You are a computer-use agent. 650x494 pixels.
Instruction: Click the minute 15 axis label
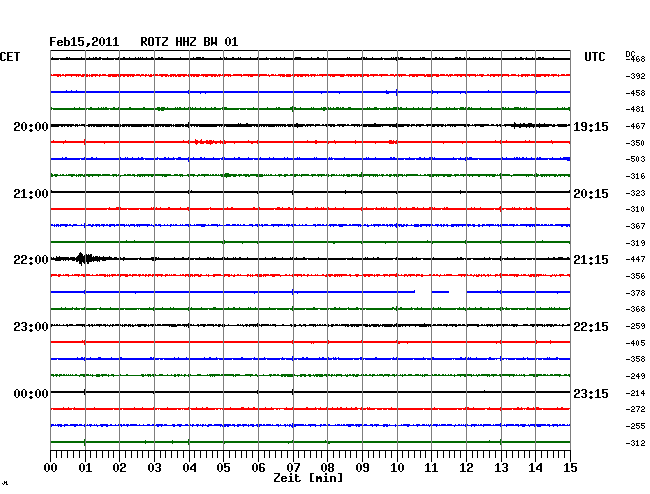[x=570, y=468]
